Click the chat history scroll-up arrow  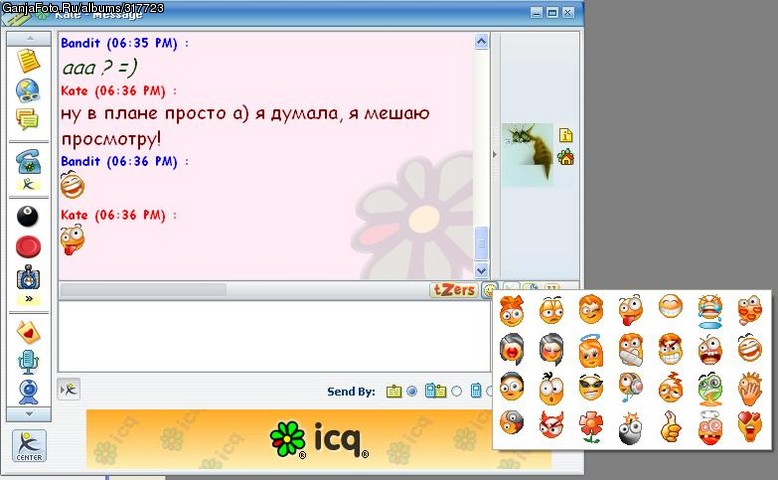pyautogui.click(x=481, y=42)
